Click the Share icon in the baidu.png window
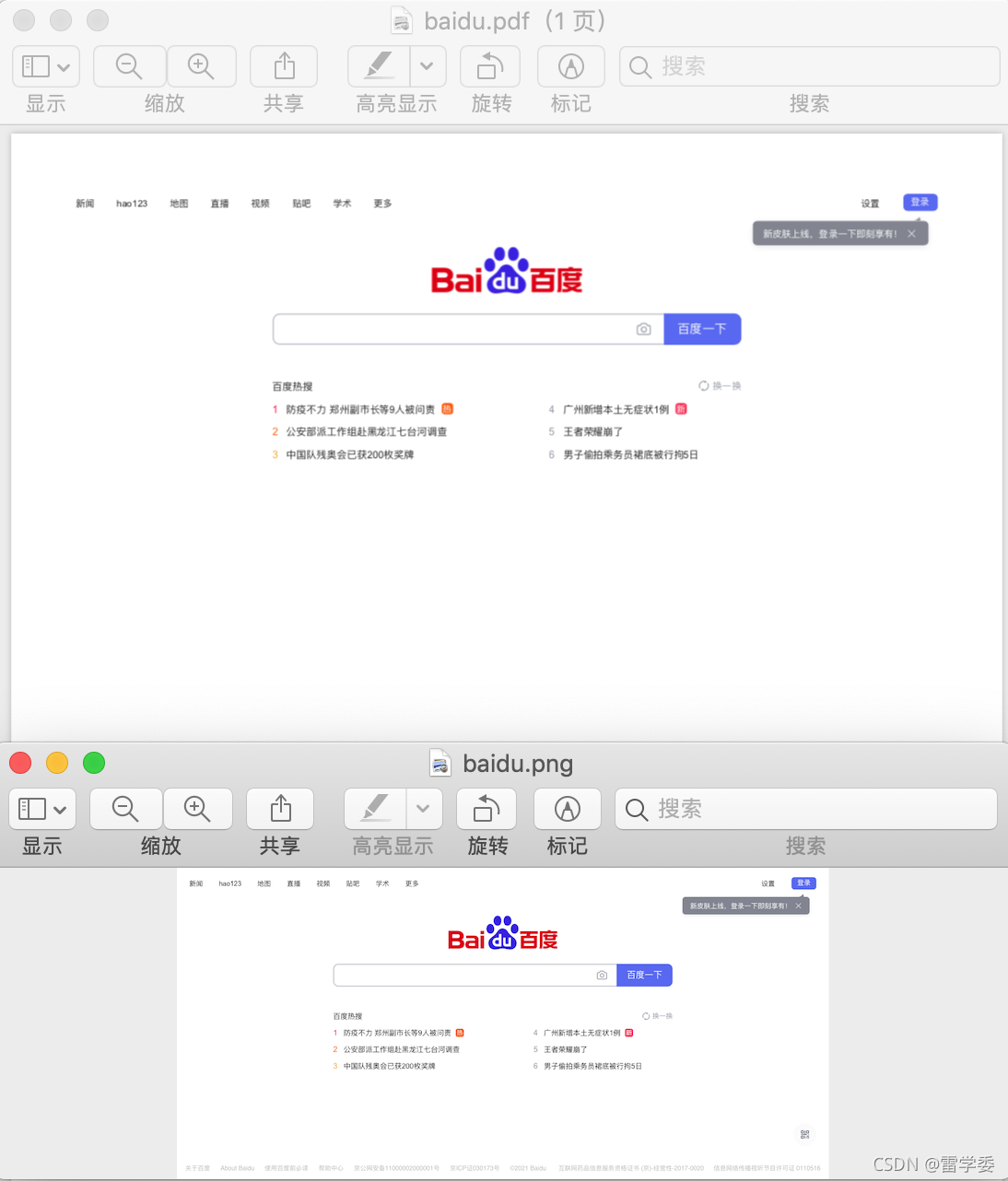The height and width of the screenshot is (1181, 1008). click(x=279, y=809)
